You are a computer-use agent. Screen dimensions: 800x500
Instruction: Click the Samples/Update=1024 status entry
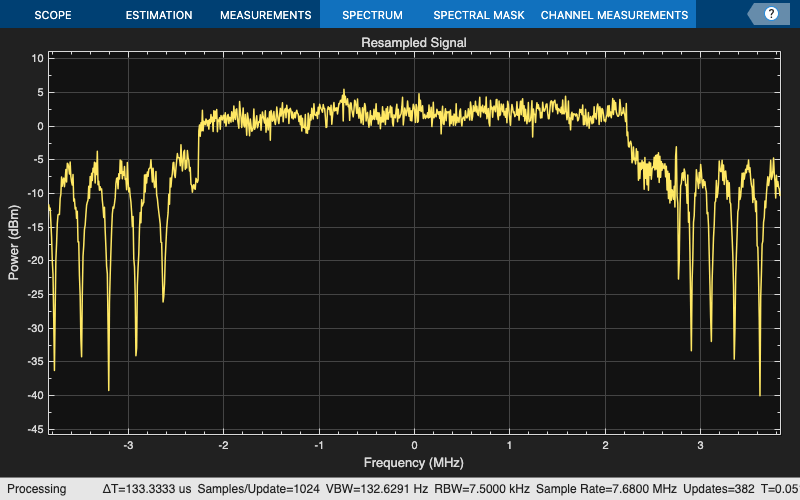point(258,489)
